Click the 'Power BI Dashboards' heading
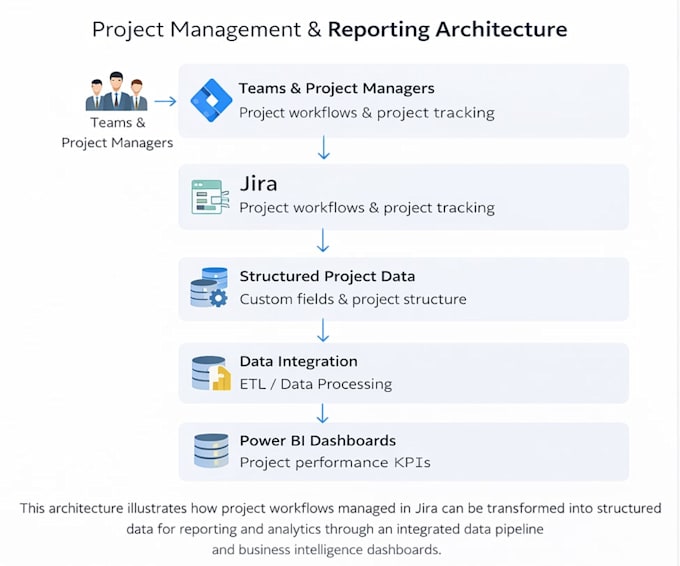 [x=318, y=441]
